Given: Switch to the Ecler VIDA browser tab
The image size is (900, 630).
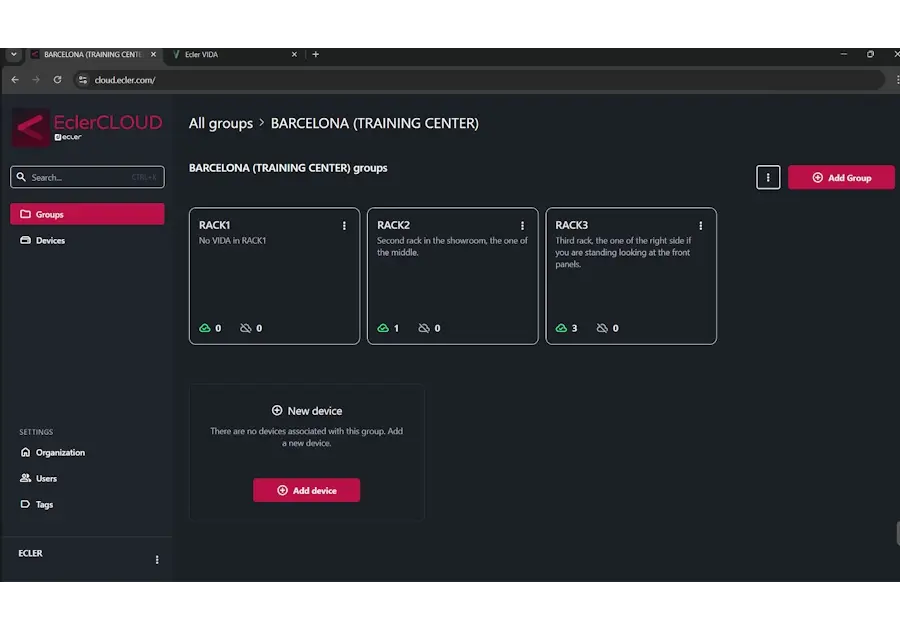Looking at the screenshot, I should pos(234,55).
